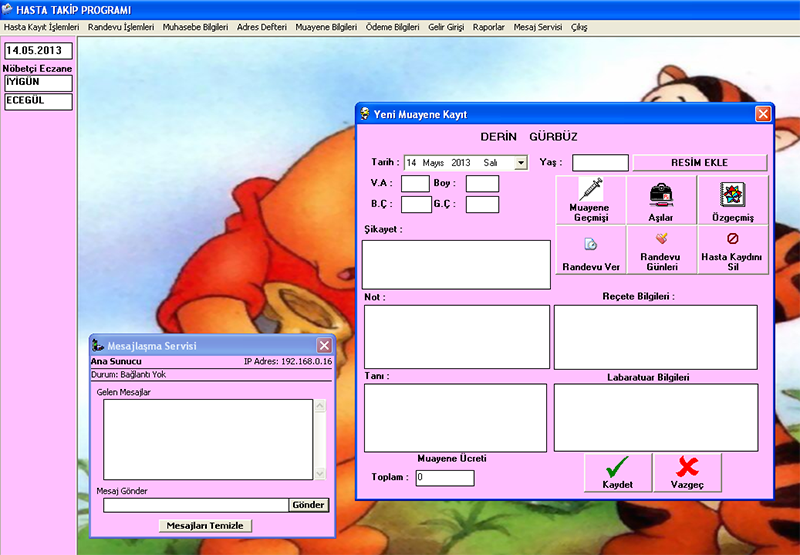Open Aşılar vaccine bag icon
This screenshot has width=800, height=555.
pyautogui.click(x=661, y=200)
